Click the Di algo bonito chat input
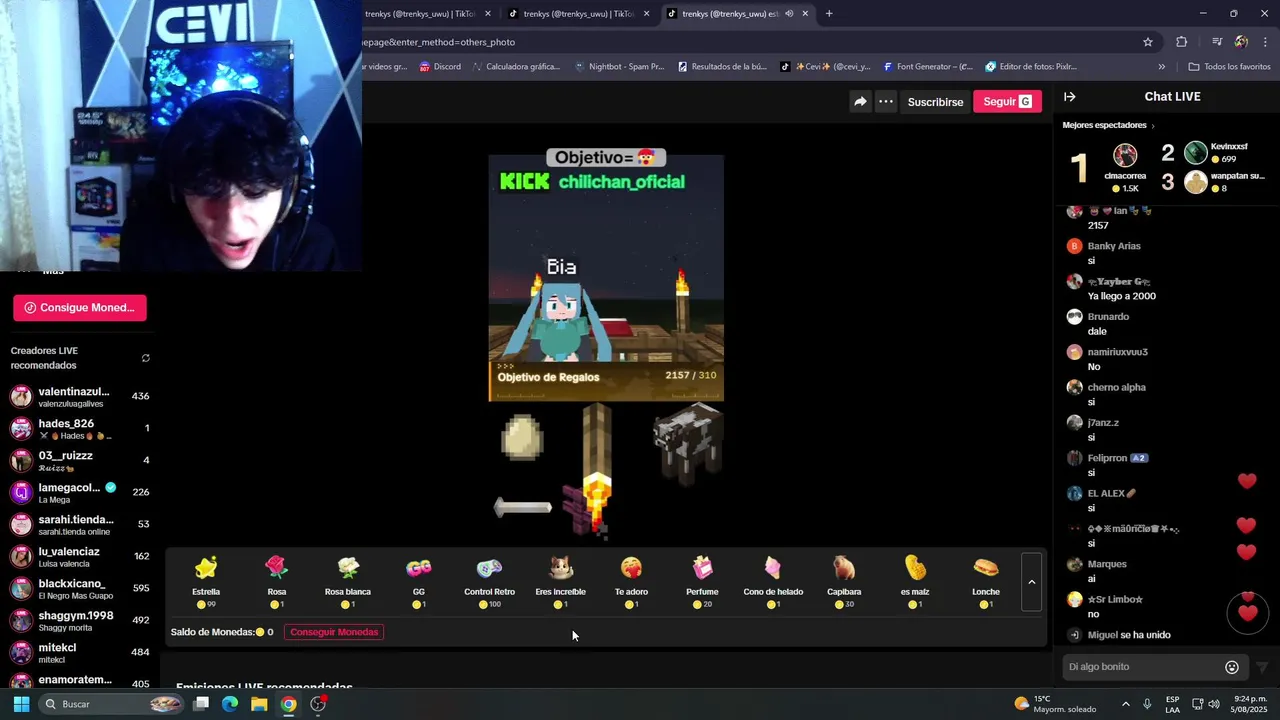 (x=1142, y=667)
